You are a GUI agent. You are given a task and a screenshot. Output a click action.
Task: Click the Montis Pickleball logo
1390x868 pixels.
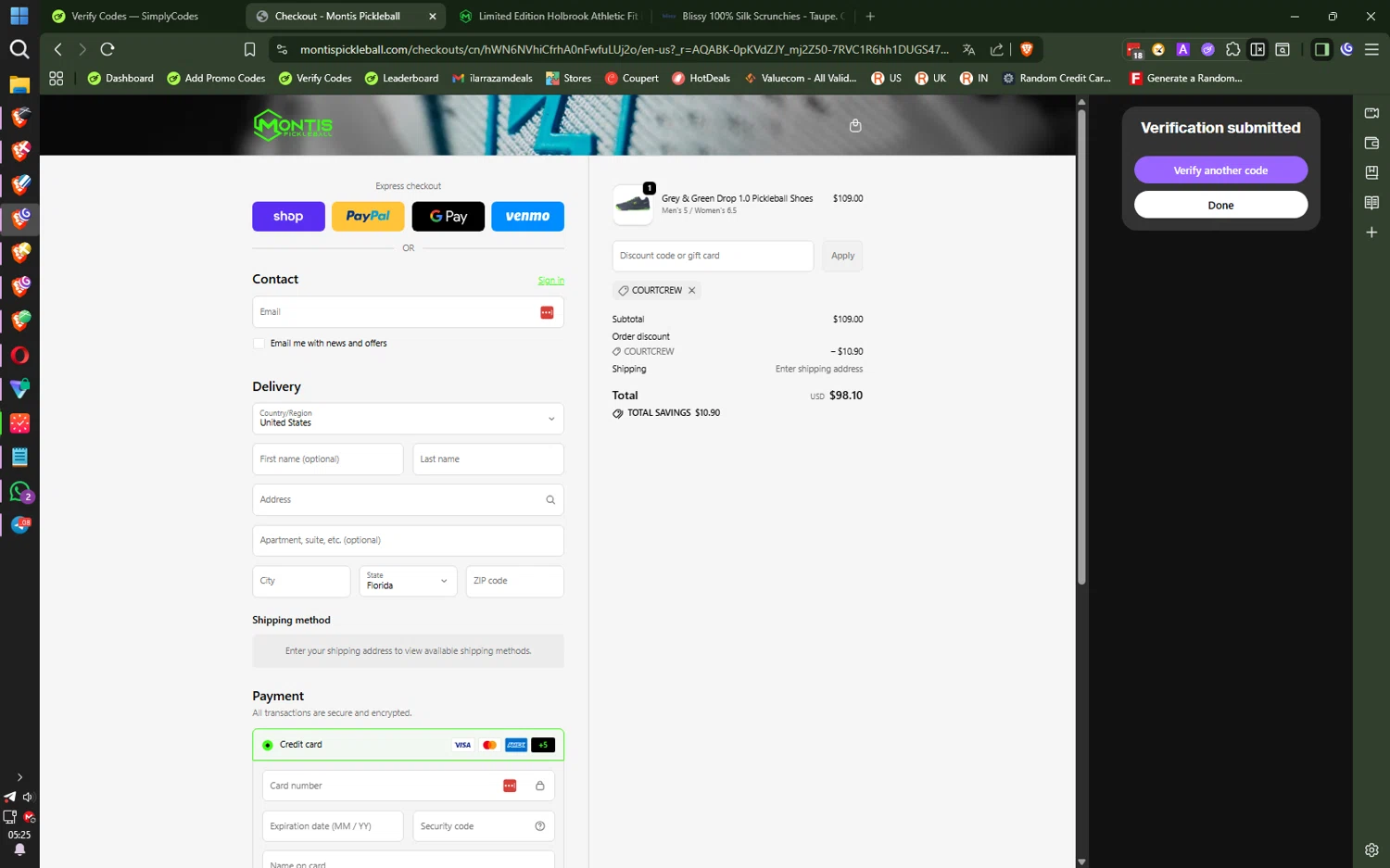pos(293,125)
